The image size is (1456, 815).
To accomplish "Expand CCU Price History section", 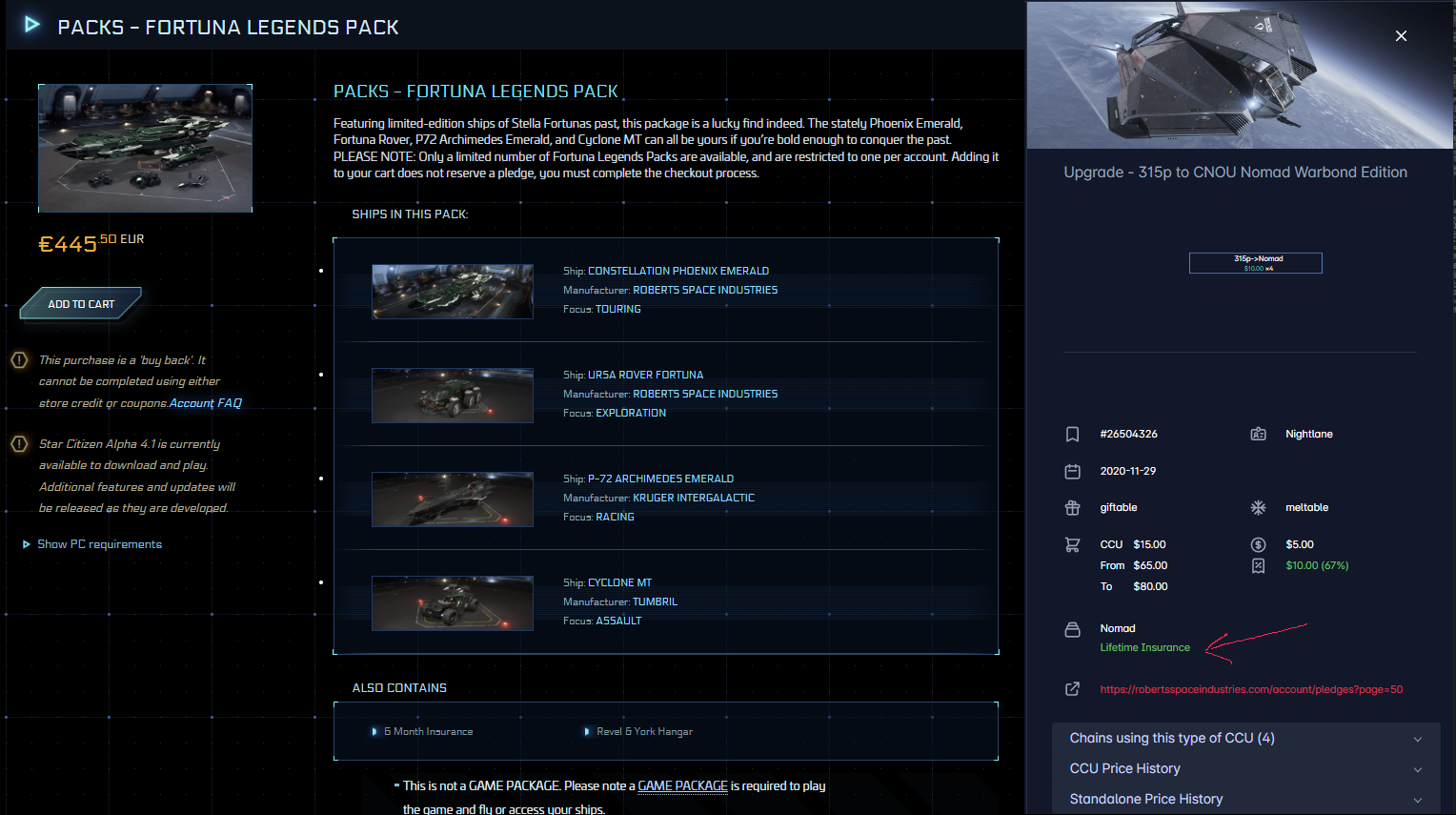I will 1245,768.
